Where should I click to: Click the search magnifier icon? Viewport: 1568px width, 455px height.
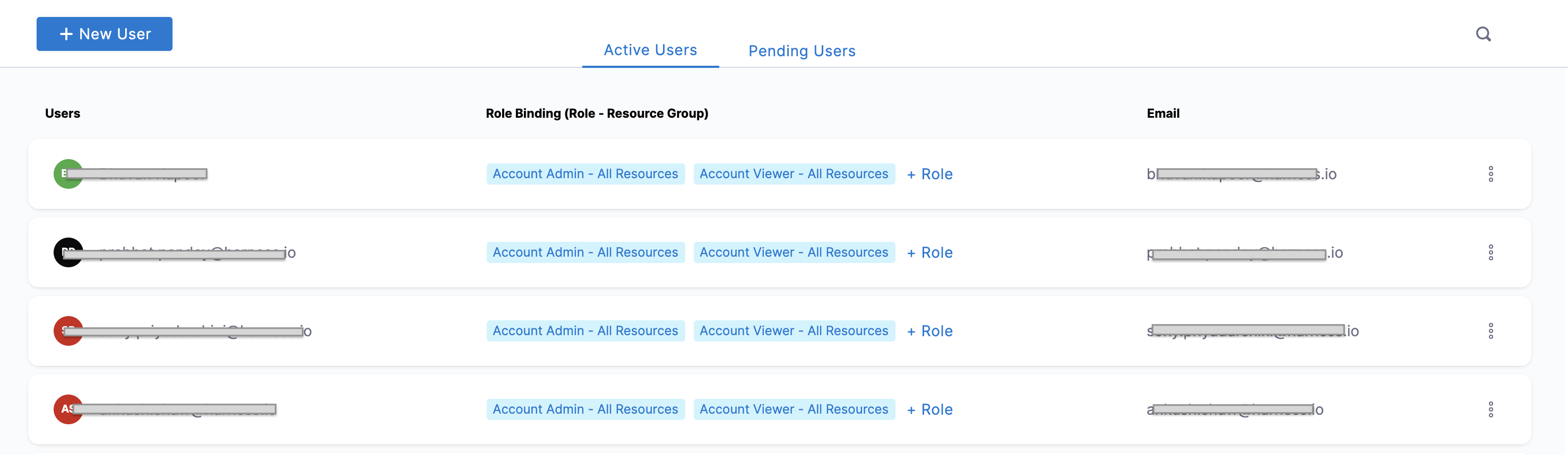tap(1483, 34)
